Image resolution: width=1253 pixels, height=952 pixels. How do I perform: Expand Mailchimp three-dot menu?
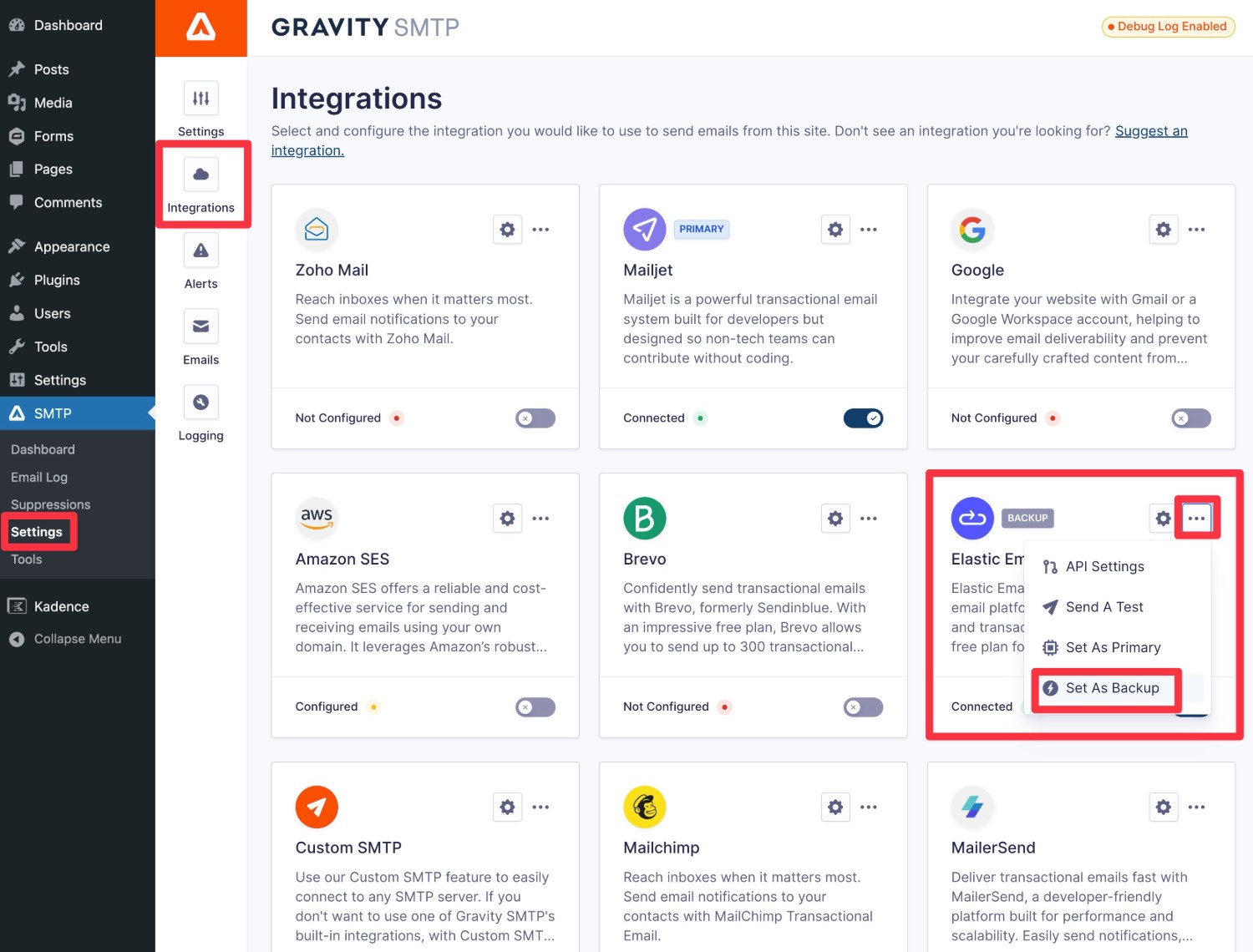pyautogui.click(x=869, y=808)
